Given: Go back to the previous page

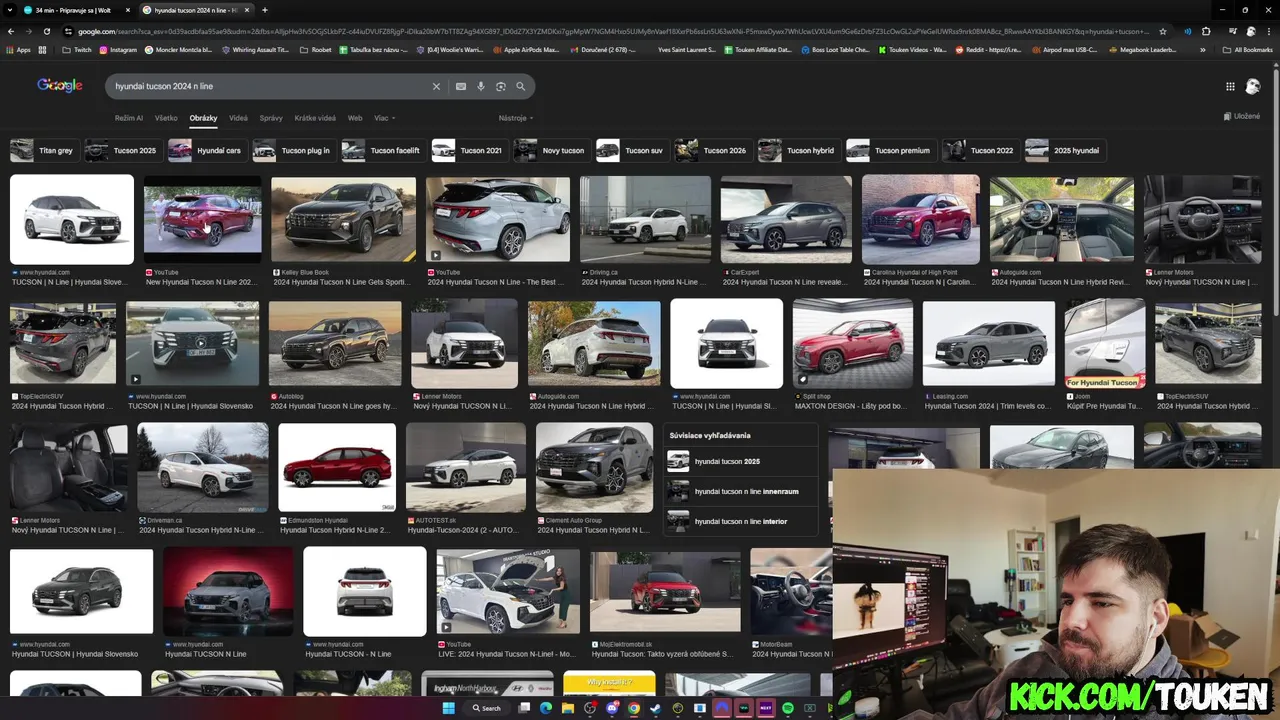Looking at the screenshot, I should pyautogui.click(x=11, y=31).
